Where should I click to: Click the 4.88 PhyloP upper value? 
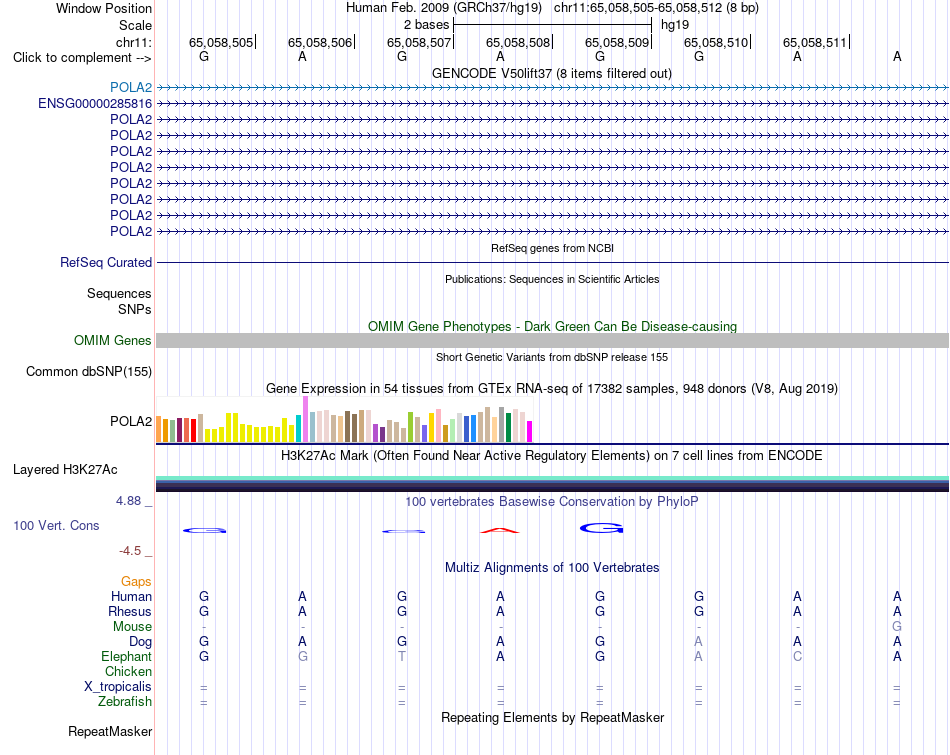[x=128, y=501]
